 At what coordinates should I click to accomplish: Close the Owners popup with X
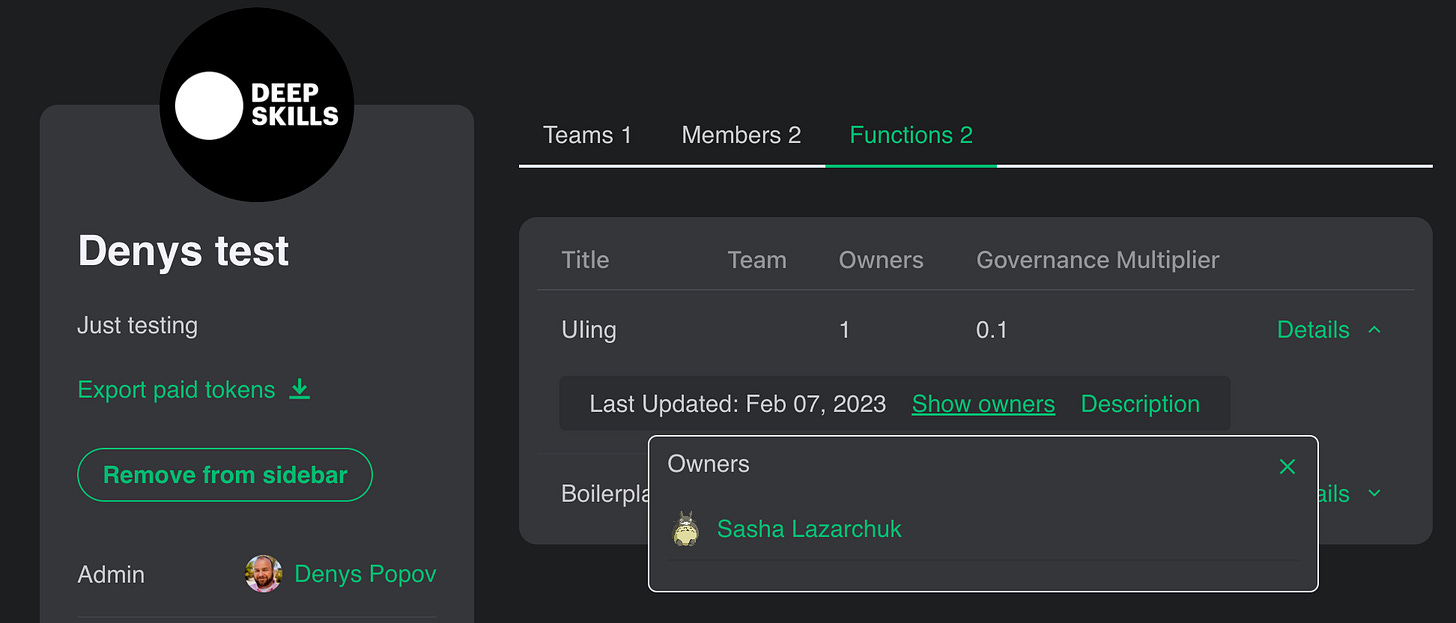tap(1287, 466)
